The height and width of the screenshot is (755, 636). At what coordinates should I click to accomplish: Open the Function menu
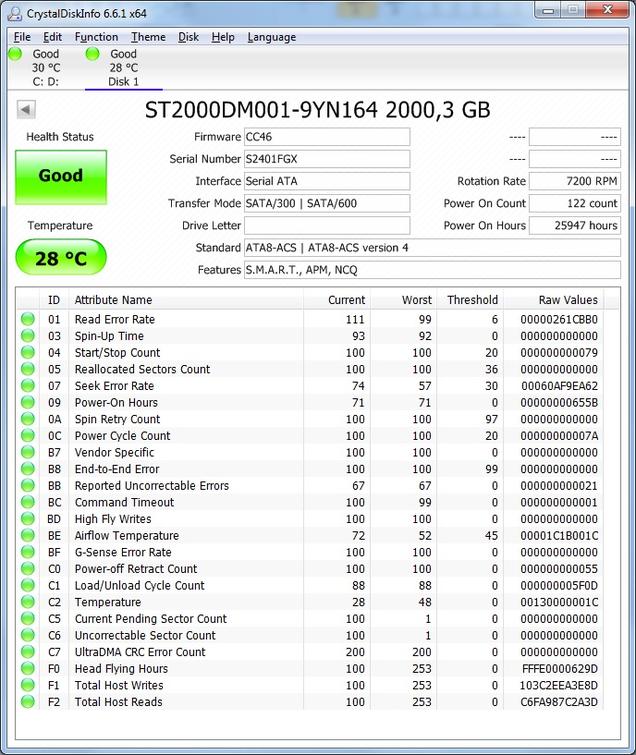pos(96,37)
